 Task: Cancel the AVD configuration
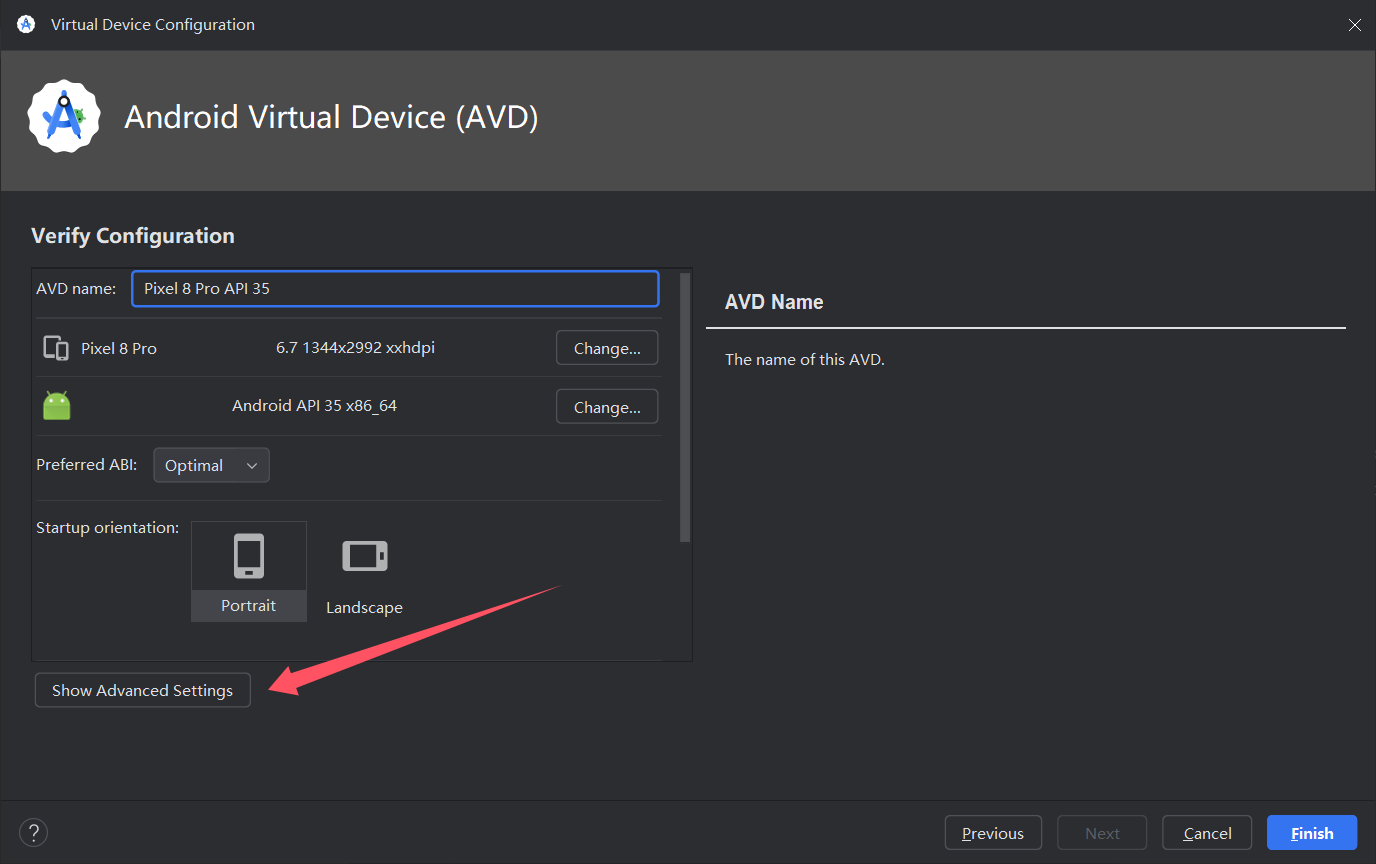pyautogui.click(x=1207, y=833)
